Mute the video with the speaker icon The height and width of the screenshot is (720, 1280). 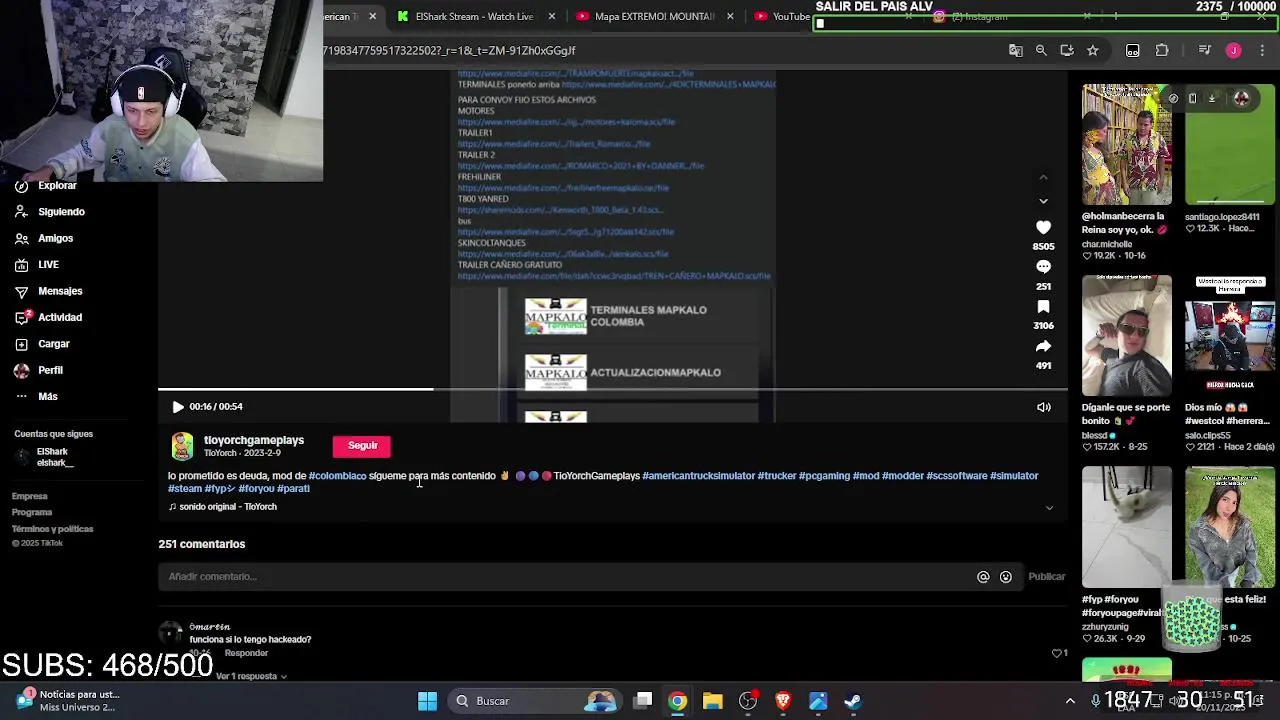[x=1044, y=407]
